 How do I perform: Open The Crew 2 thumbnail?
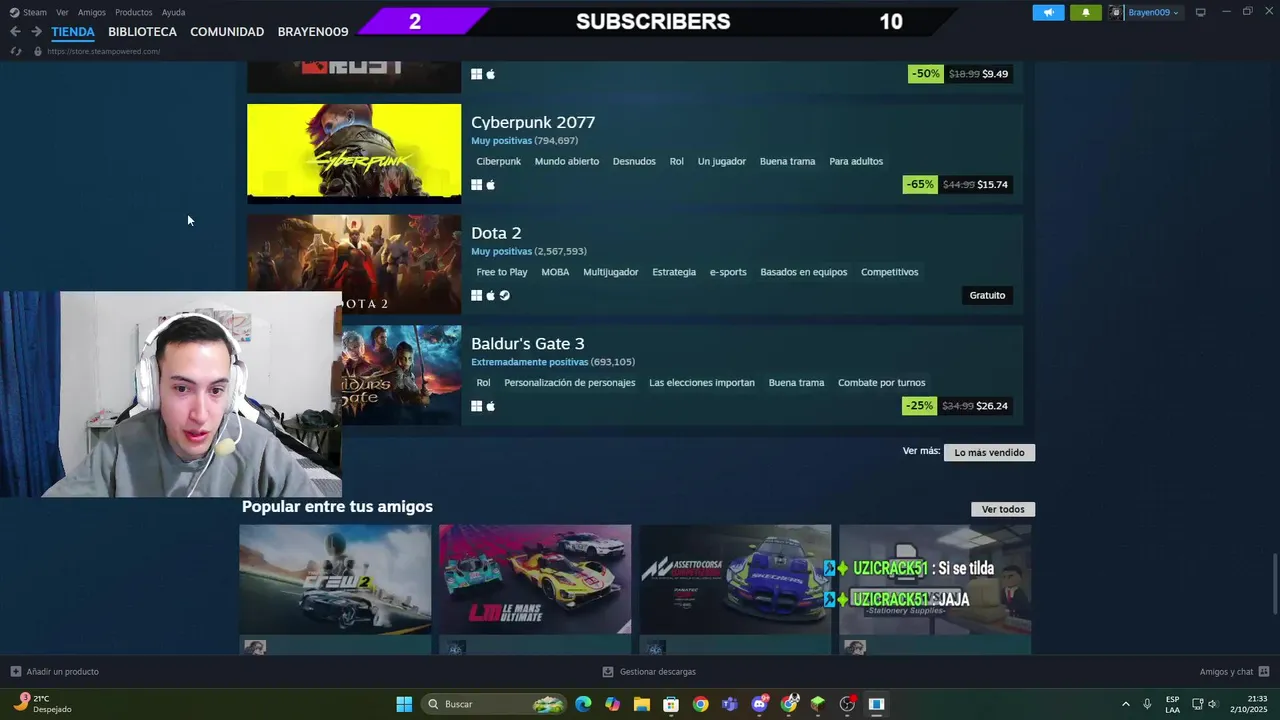pos(335,580)
